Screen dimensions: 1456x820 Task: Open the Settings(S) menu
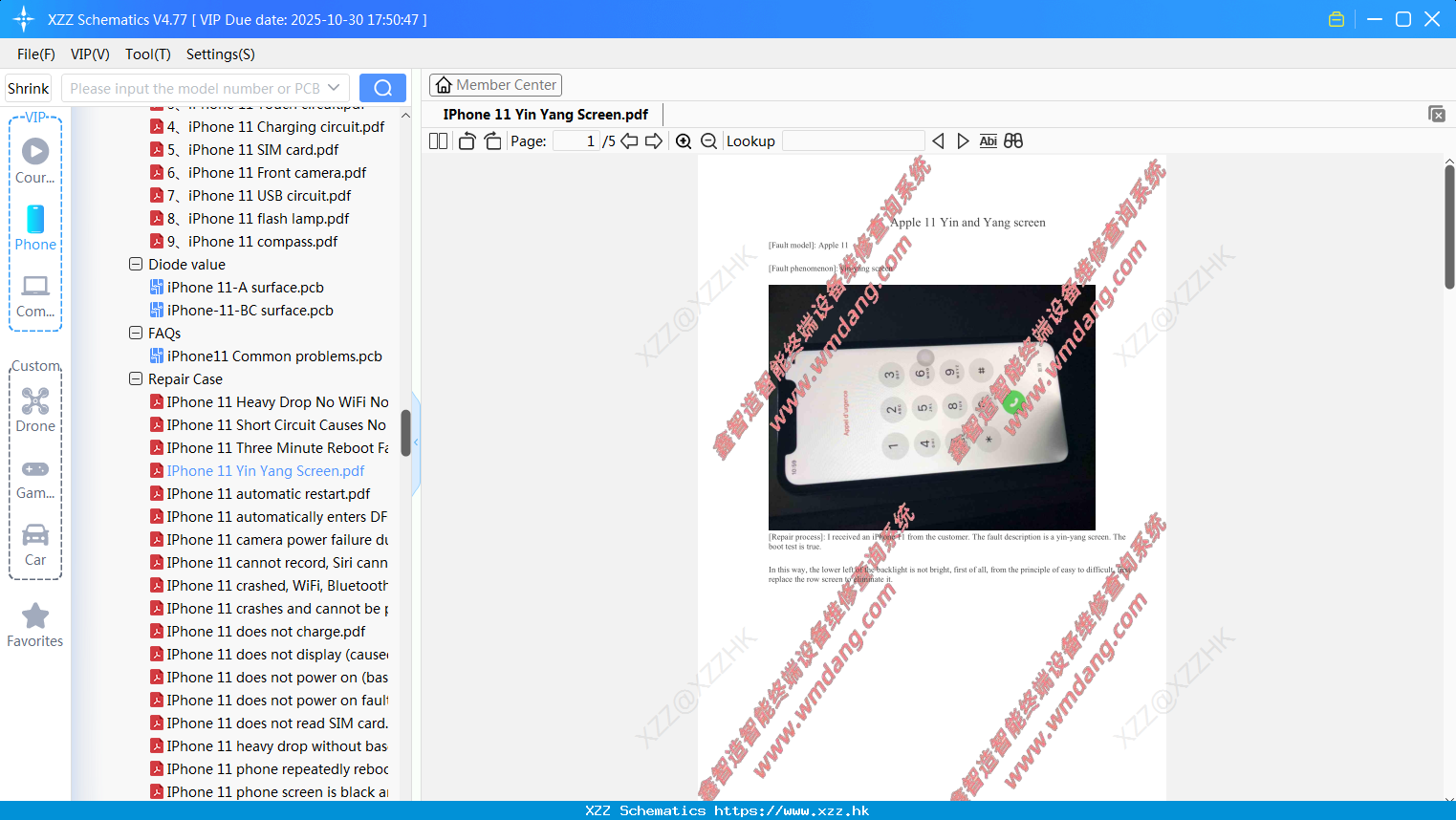click(221, 54)
